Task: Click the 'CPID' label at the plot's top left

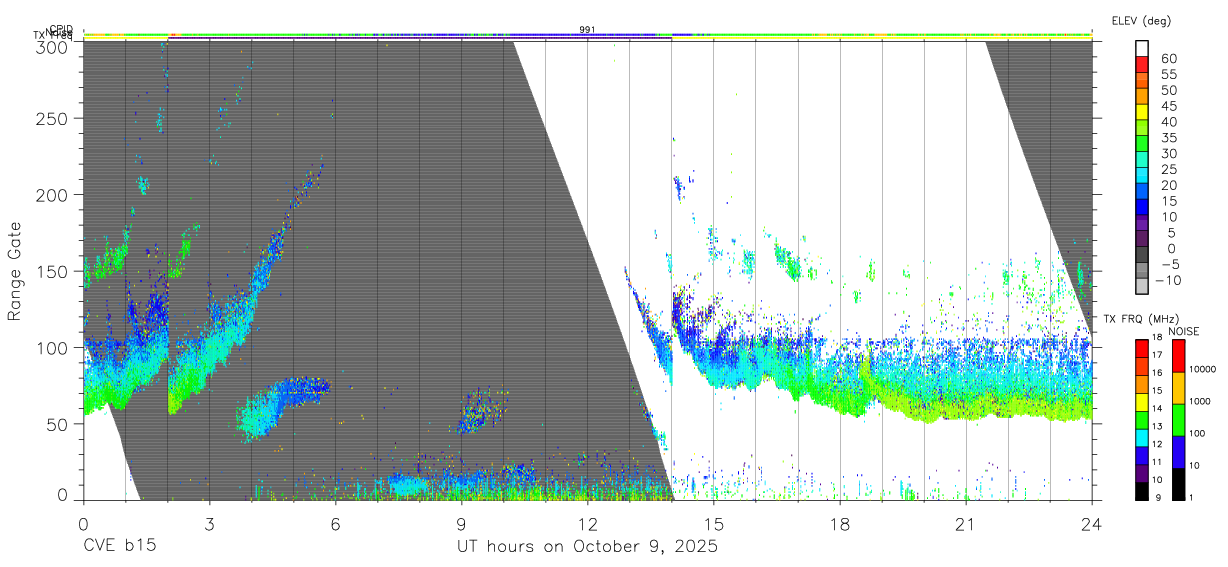Action: click(60, 29)
